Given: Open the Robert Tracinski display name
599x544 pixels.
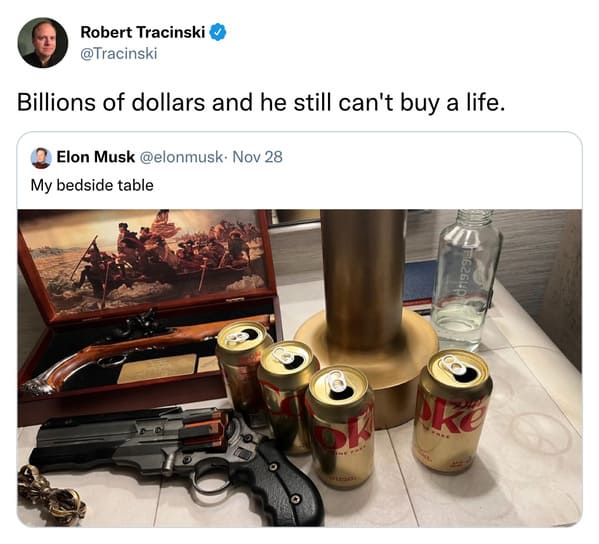Looking at the screenshot, I should pos(143,32).
